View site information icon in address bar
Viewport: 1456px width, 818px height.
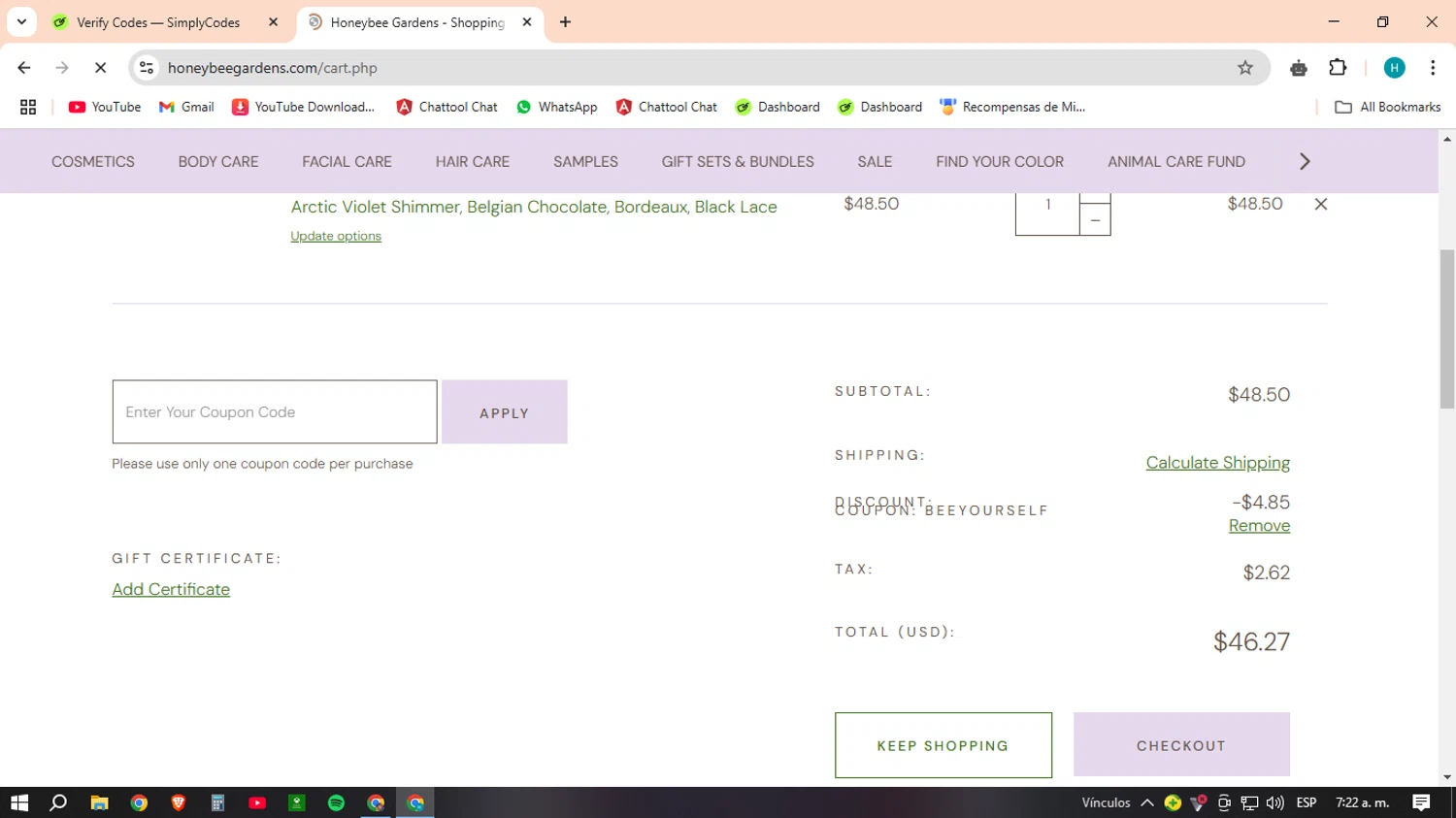tap(147, 68)
